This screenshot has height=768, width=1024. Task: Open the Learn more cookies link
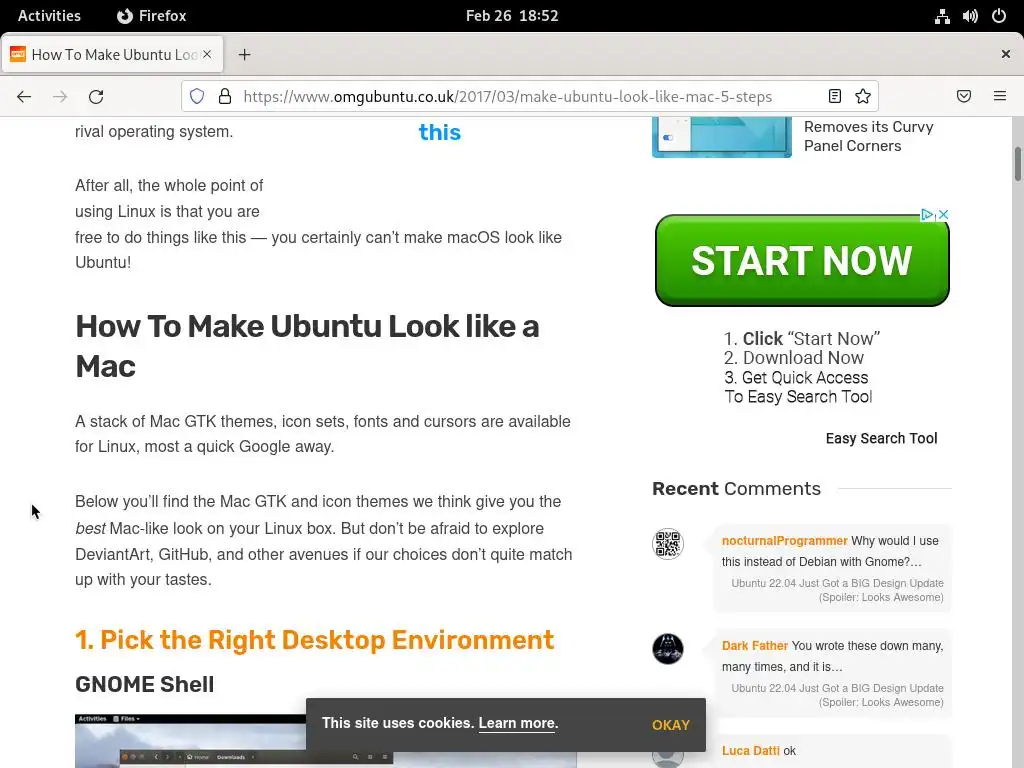point(518,723)
